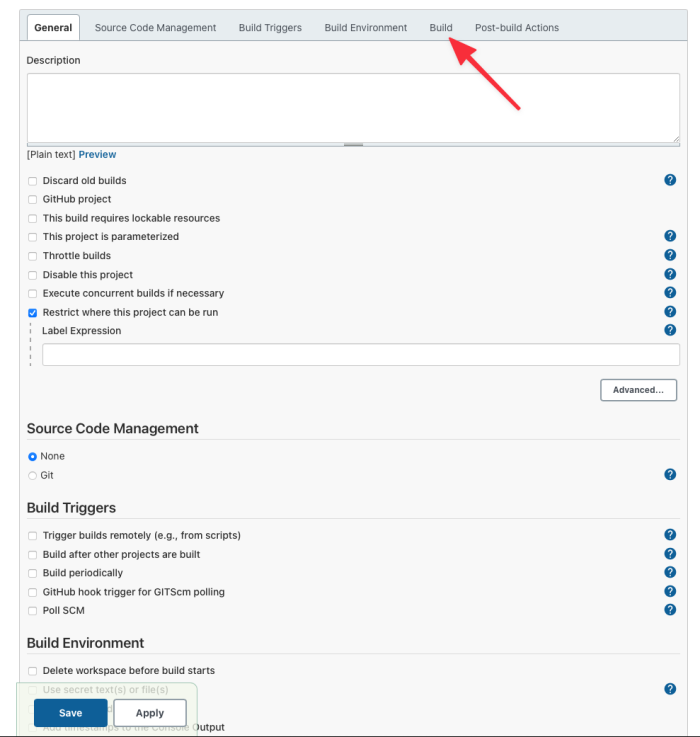Select the None source control option
Image resolution: width=700 pixels, height=737 pixels.
coord(32,456)
